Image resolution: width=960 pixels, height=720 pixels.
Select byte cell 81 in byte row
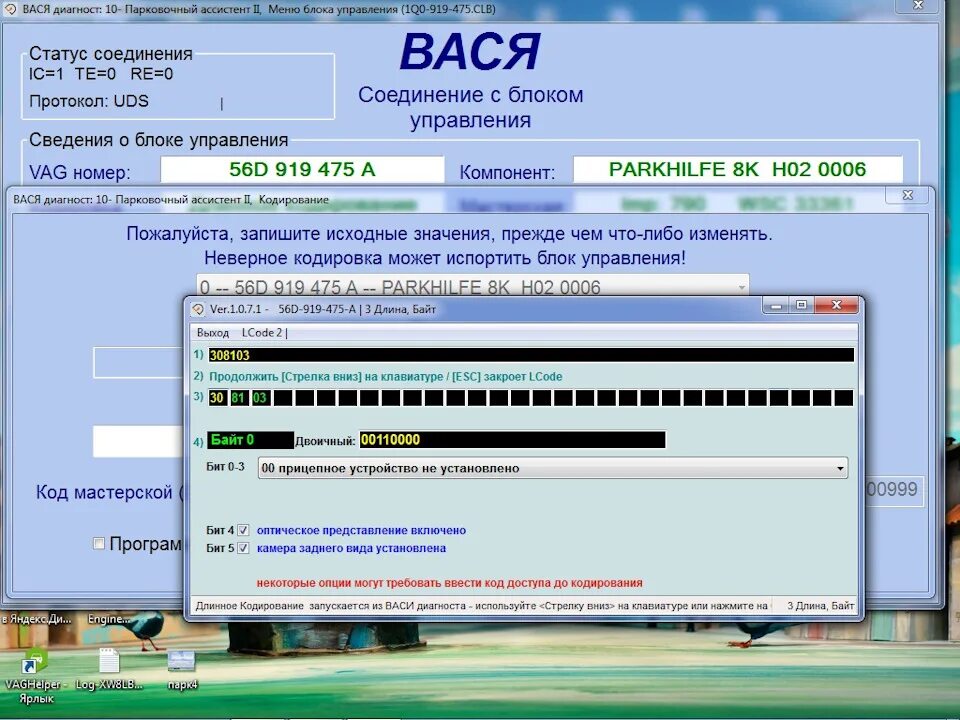click(238, 398)
